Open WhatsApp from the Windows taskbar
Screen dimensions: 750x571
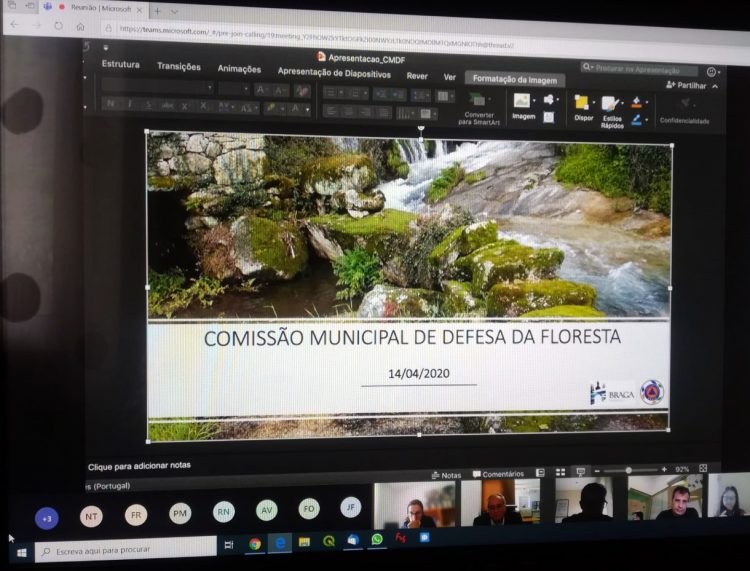(x=377, y=540)
